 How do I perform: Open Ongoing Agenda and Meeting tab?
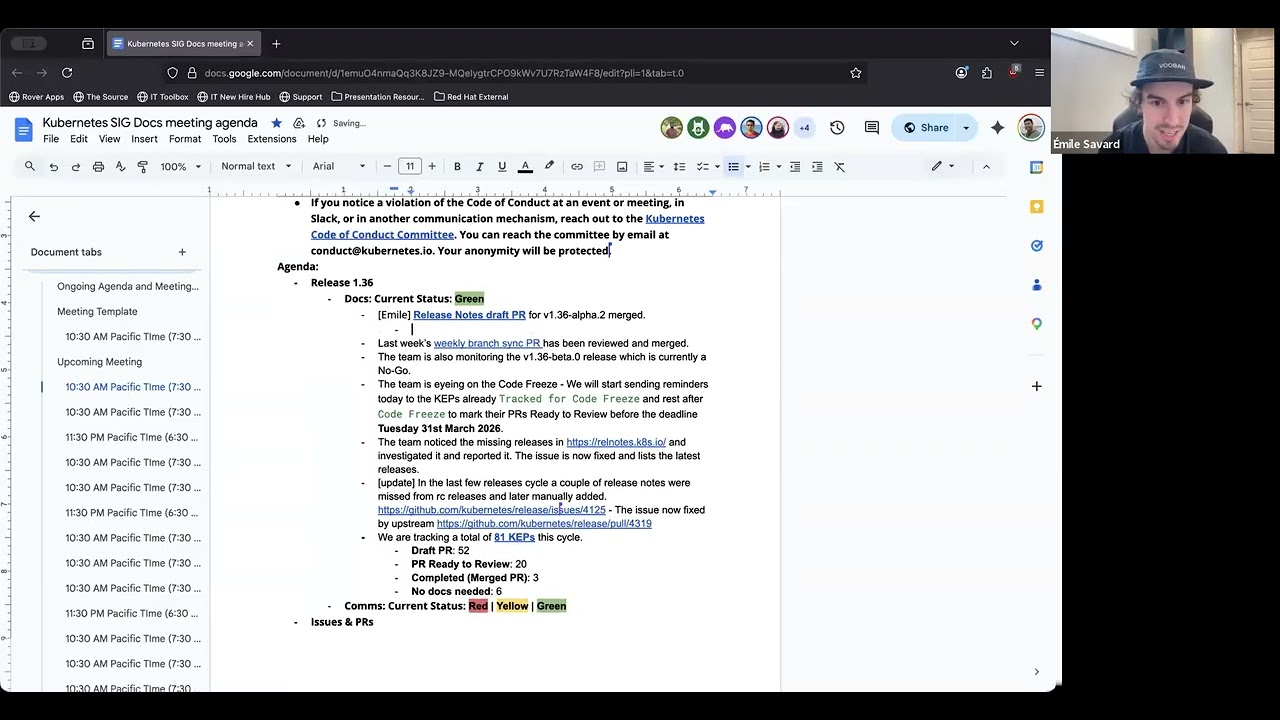(127, 286)
